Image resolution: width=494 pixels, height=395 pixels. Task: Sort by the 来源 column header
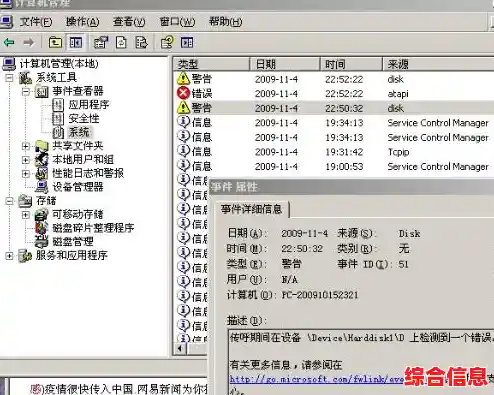click(438, 64)
